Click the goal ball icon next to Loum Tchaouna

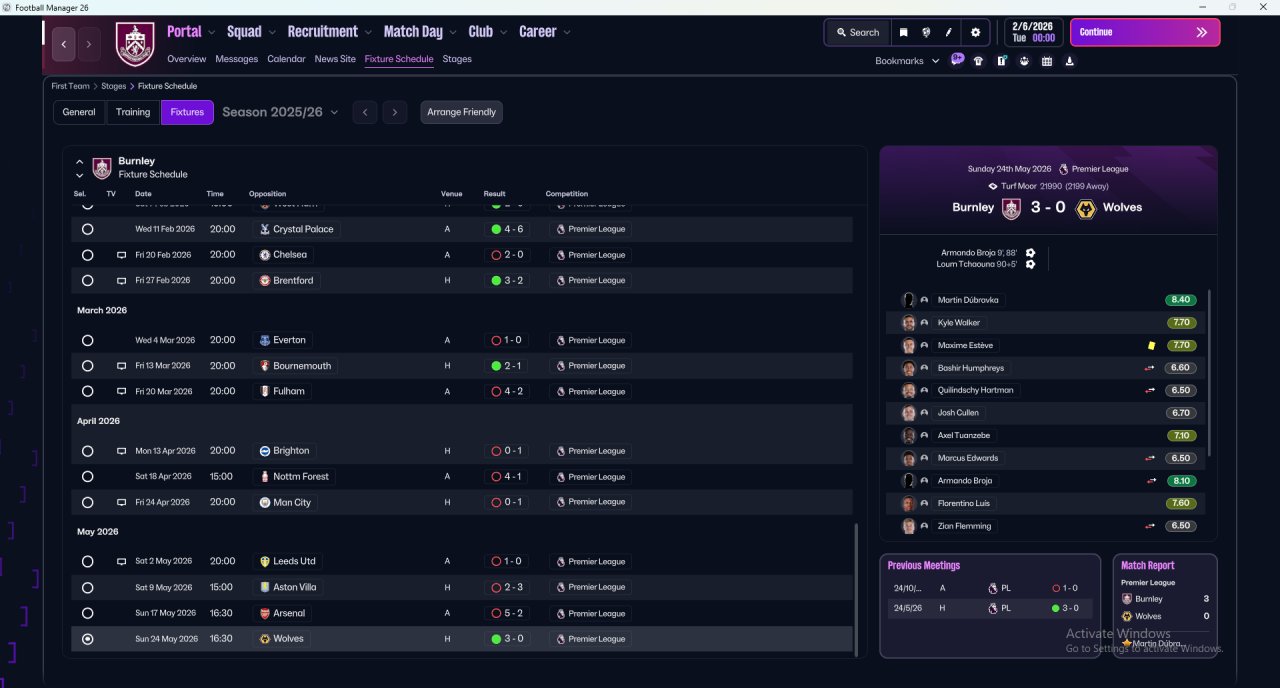[1030, 264]
